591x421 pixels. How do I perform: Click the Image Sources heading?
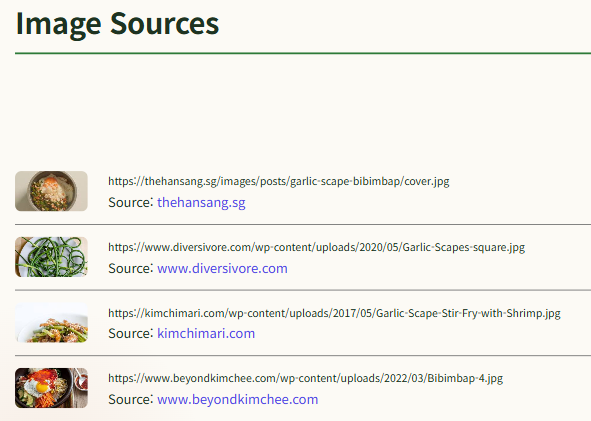(x=117, y=24)
